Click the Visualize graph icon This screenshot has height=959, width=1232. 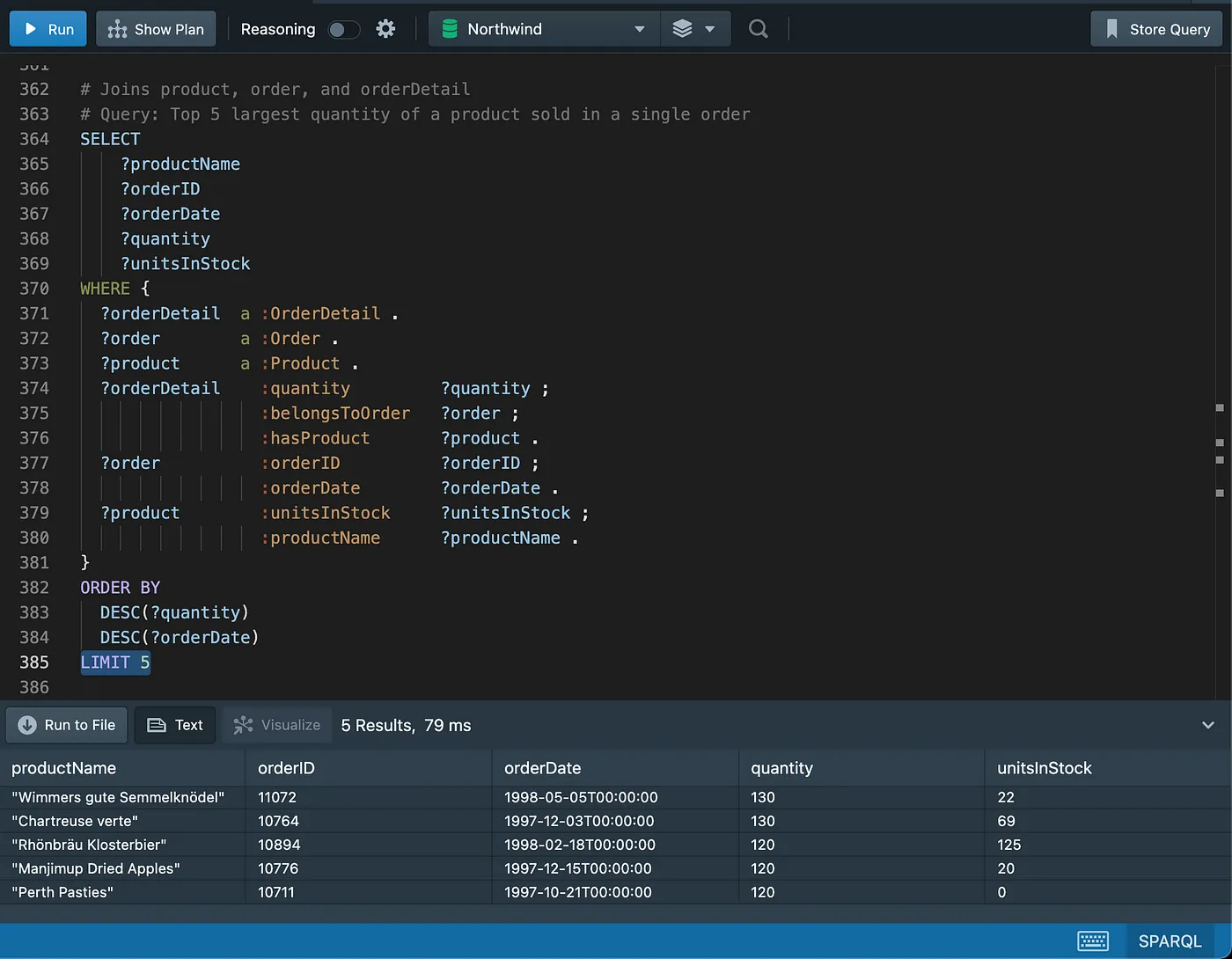pyautogui.click(x=243, y=725)
